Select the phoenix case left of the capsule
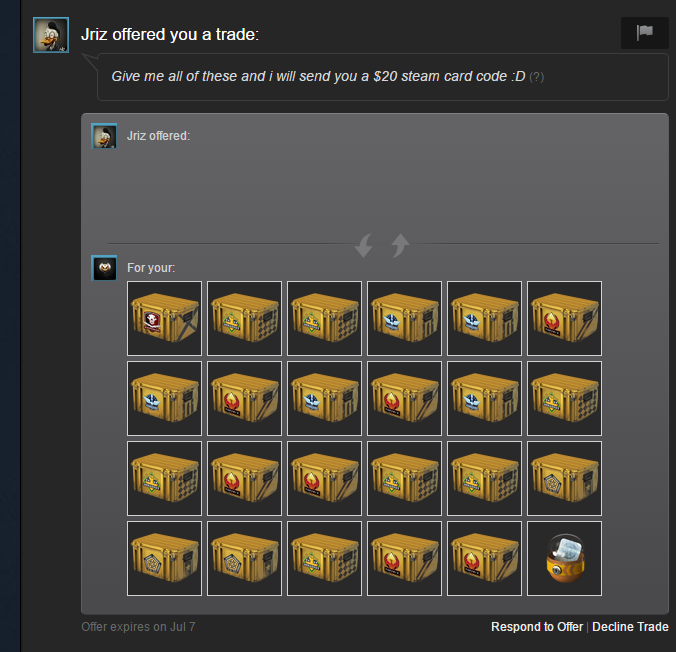The height and width of the screenshot is (652, 676). 485,558
